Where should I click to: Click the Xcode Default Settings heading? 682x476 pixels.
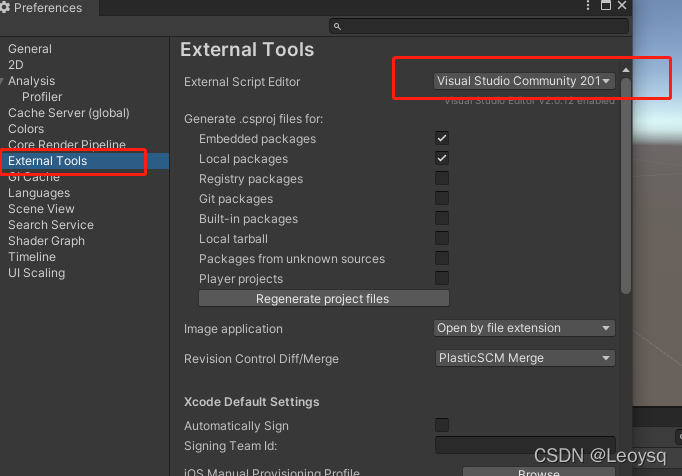[x=251, y=402]
